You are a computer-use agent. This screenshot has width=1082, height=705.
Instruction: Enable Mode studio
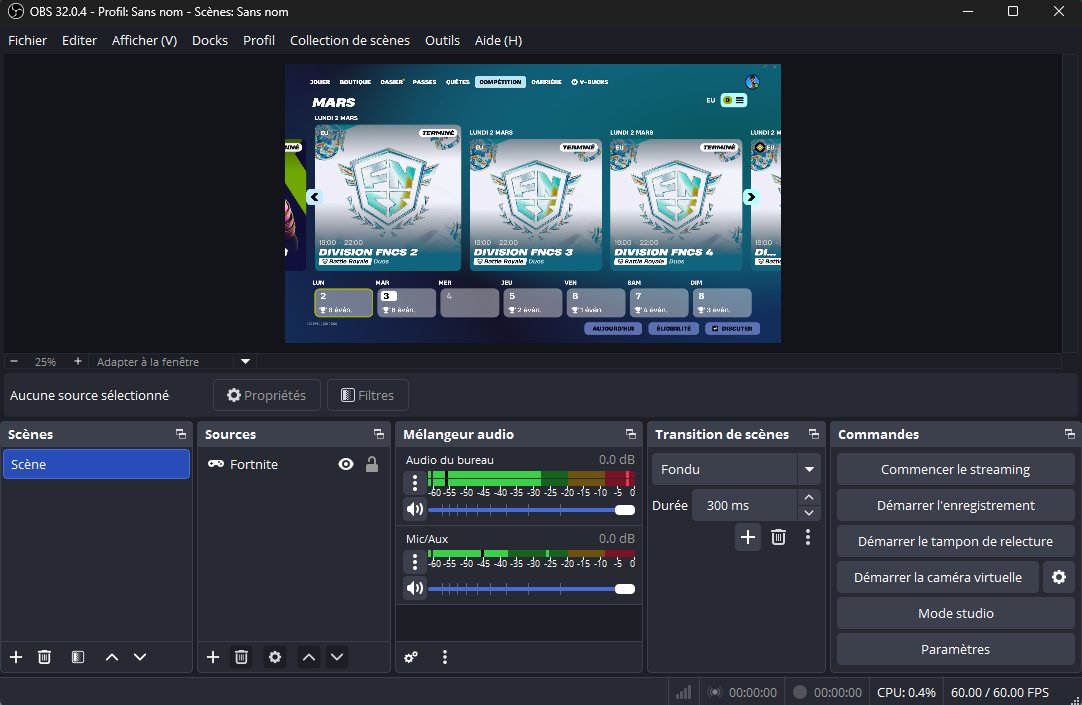(x=955, y=613)
